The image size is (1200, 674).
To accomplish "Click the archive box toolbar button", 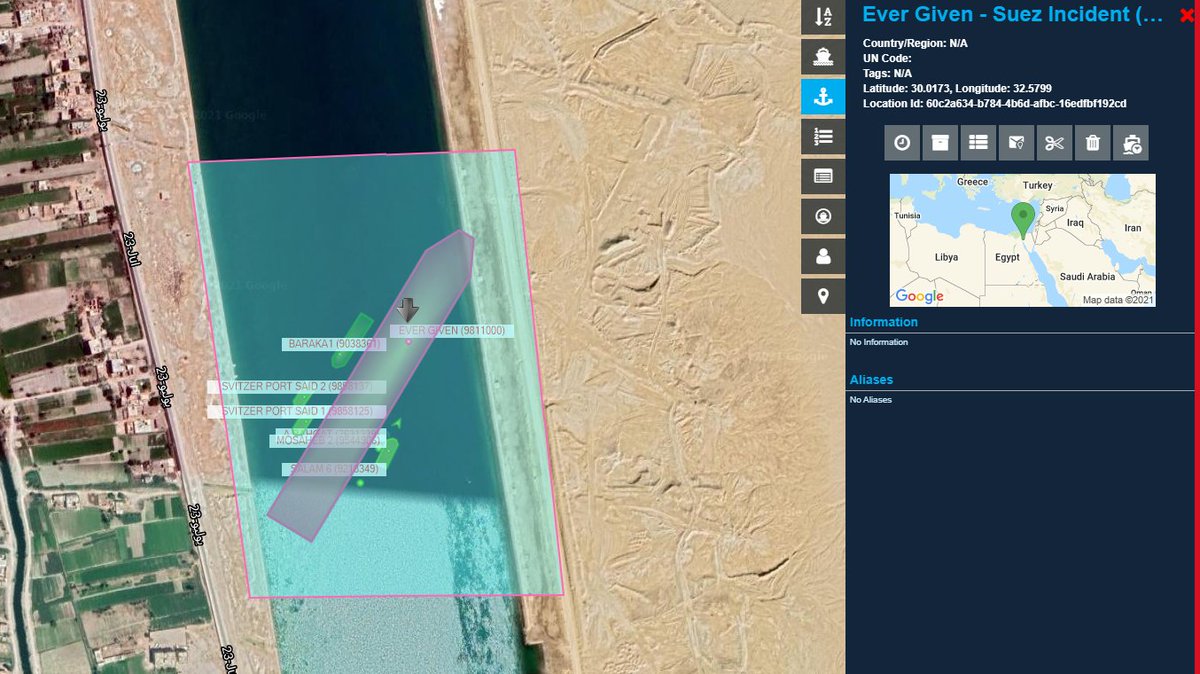I will click(x=940, y=143).
